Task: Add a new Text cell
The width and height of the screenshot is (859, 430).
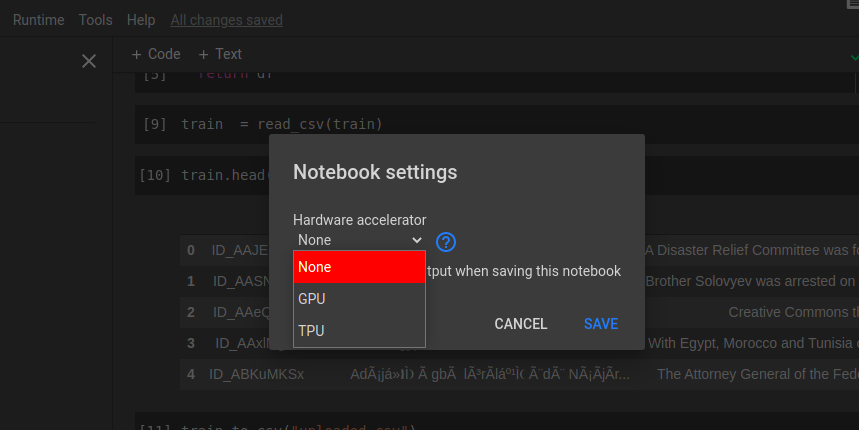Action: (x=220, y=54)
